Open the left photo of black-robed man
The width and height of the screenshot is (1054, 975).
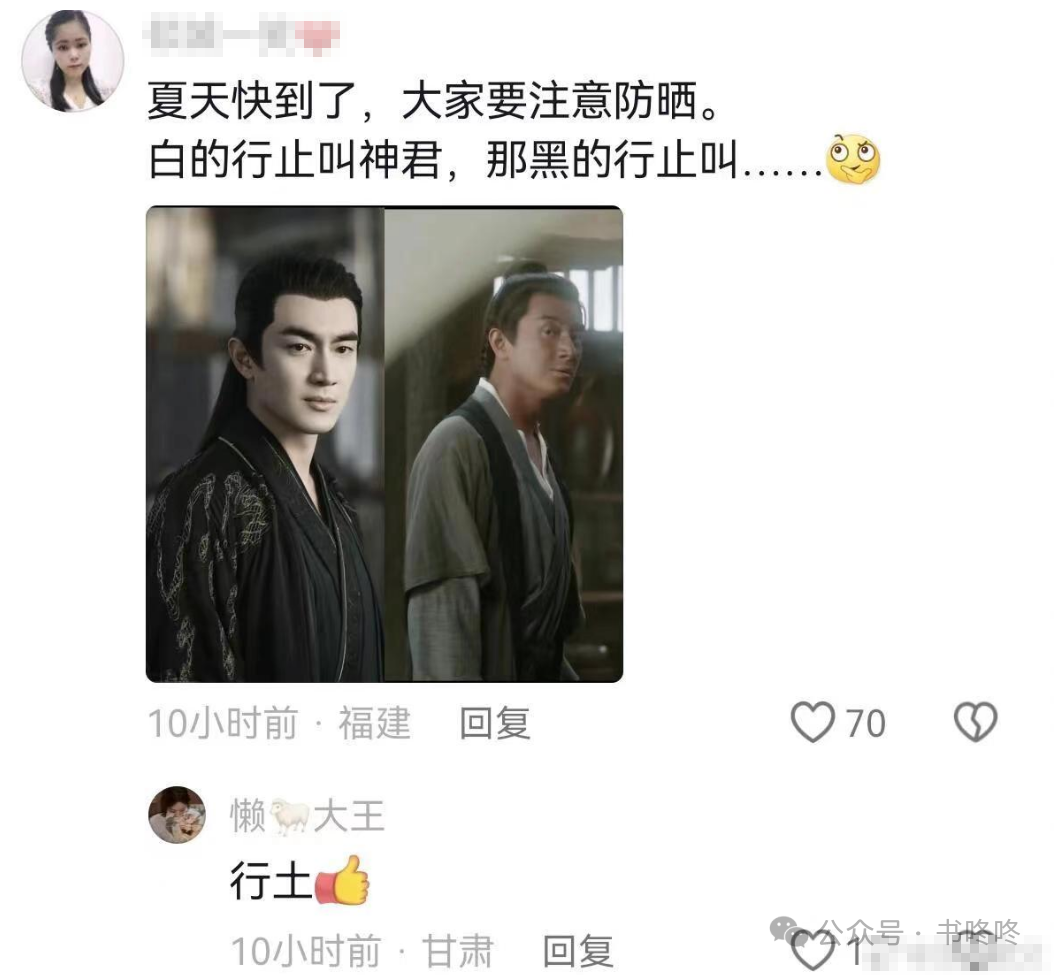[265, 444]
